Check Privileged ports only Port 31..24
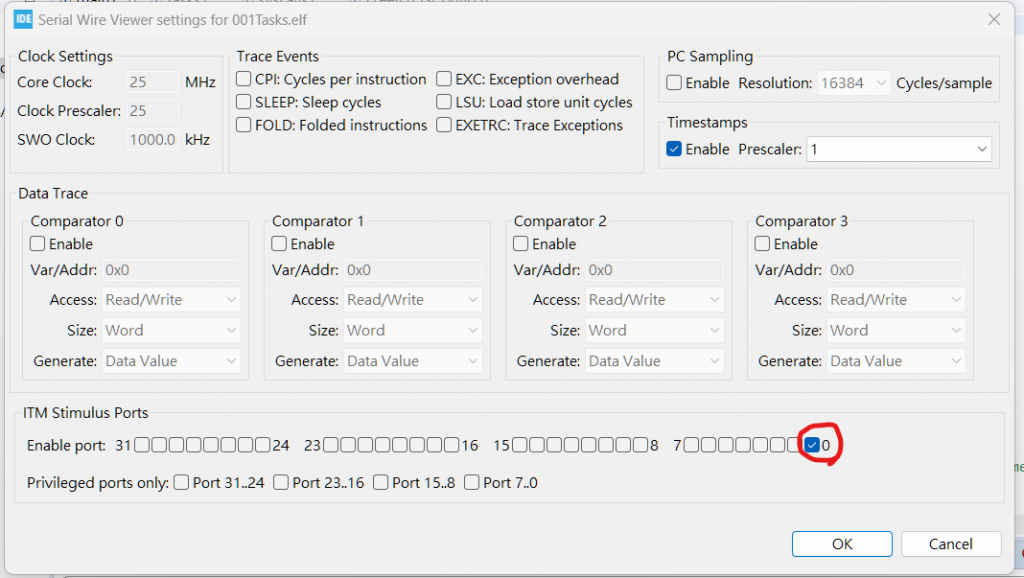This screenshot has width=1024, height=578. tap(181, 482)
